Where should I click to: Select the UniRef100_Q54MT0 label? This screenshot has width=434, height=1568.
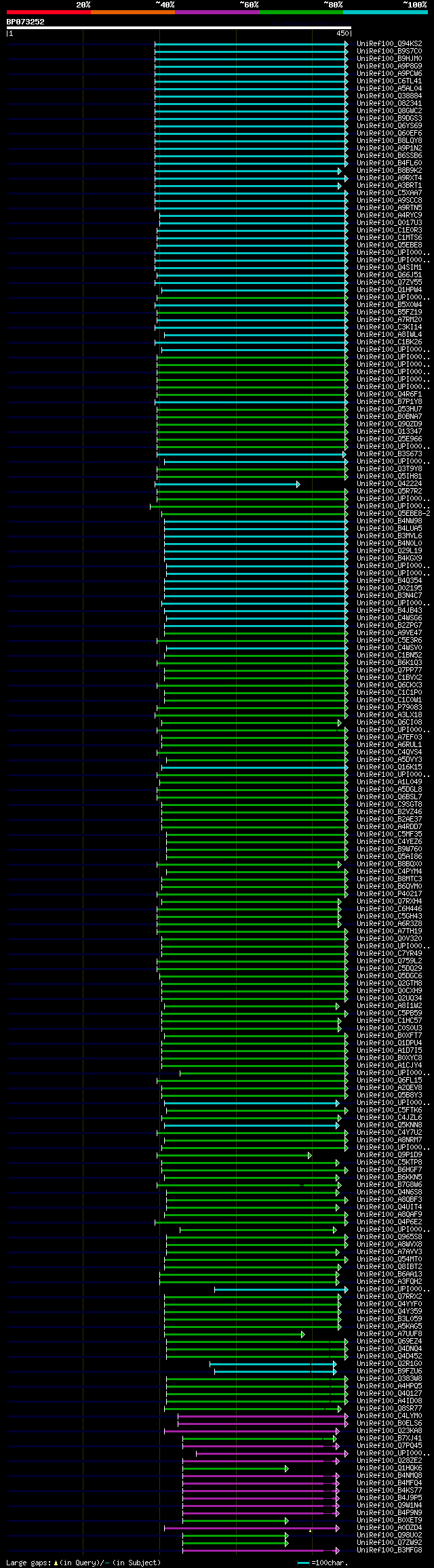point(389,1259)
